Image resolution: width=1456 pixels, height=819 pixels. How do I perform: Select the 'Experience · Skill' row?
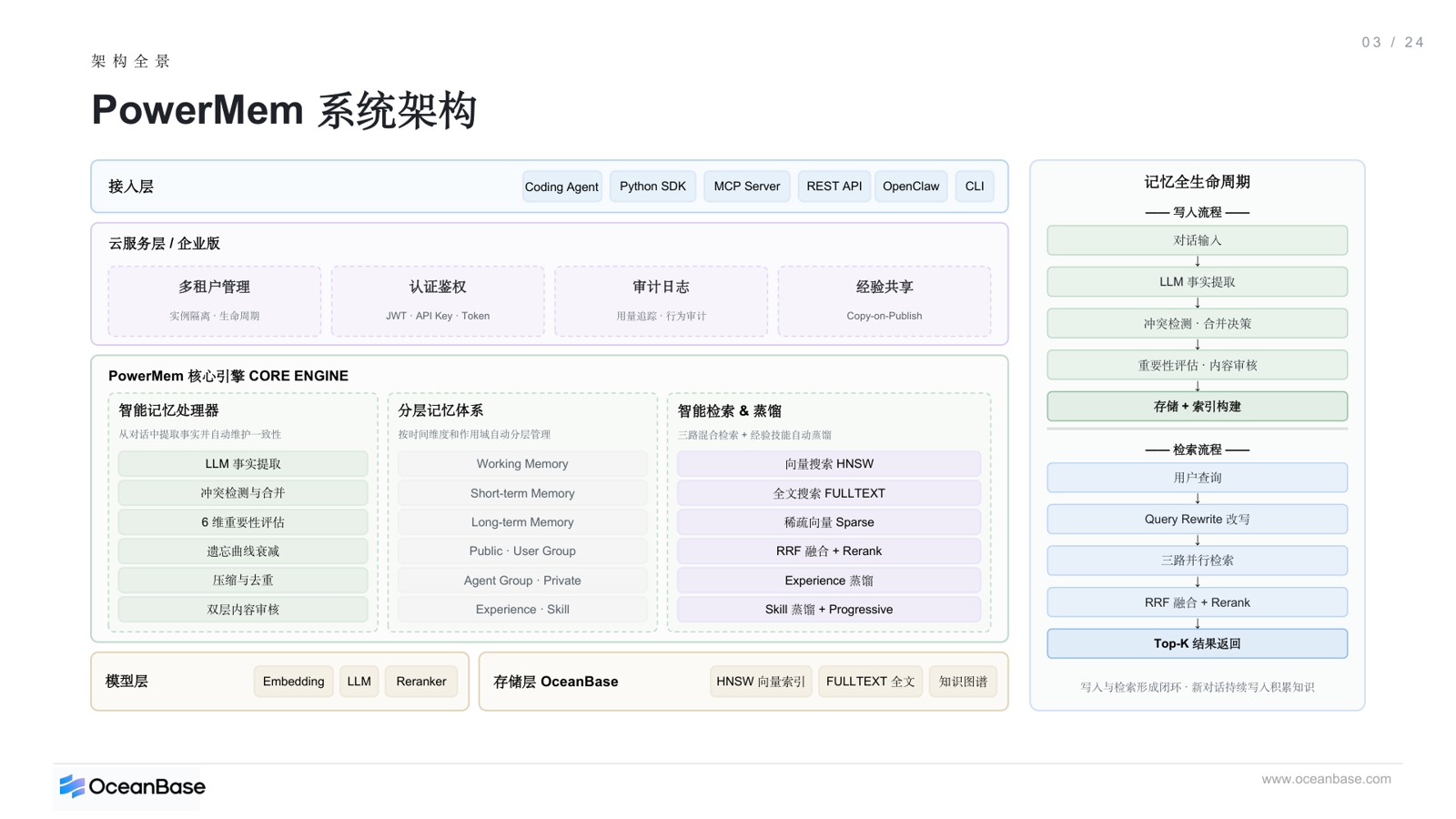click(522, 610)
